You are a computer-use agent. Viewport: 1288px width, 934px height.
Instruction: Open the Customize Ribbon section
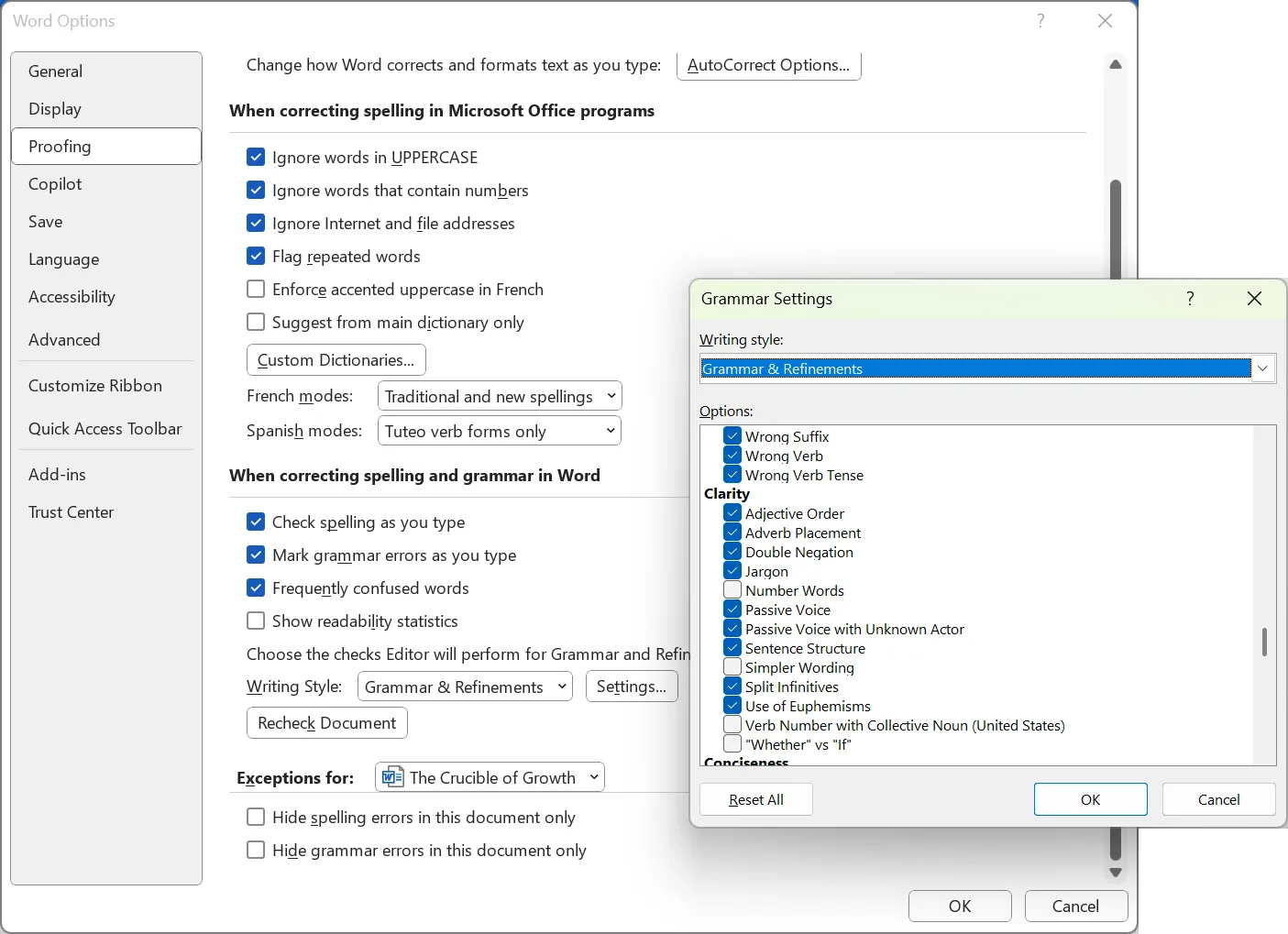[x=95, y=386]
